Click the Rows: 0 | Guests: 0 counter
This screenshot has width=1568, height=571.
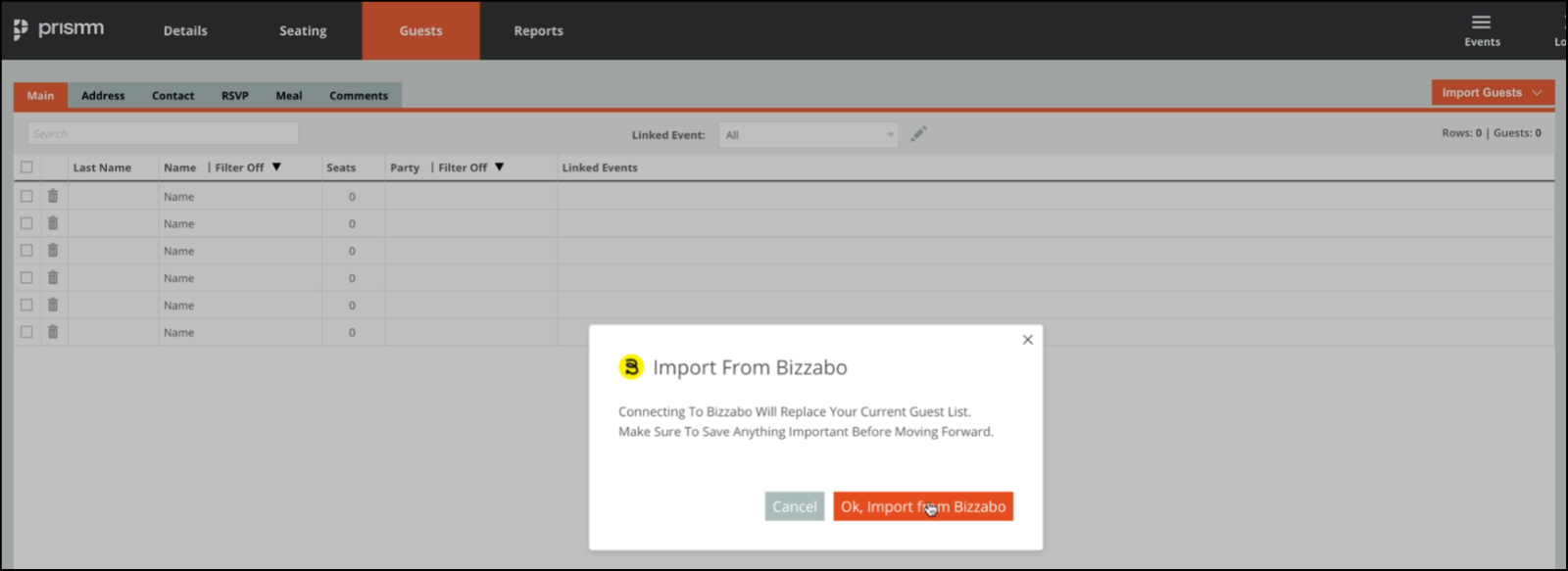tap(1491, 133)
